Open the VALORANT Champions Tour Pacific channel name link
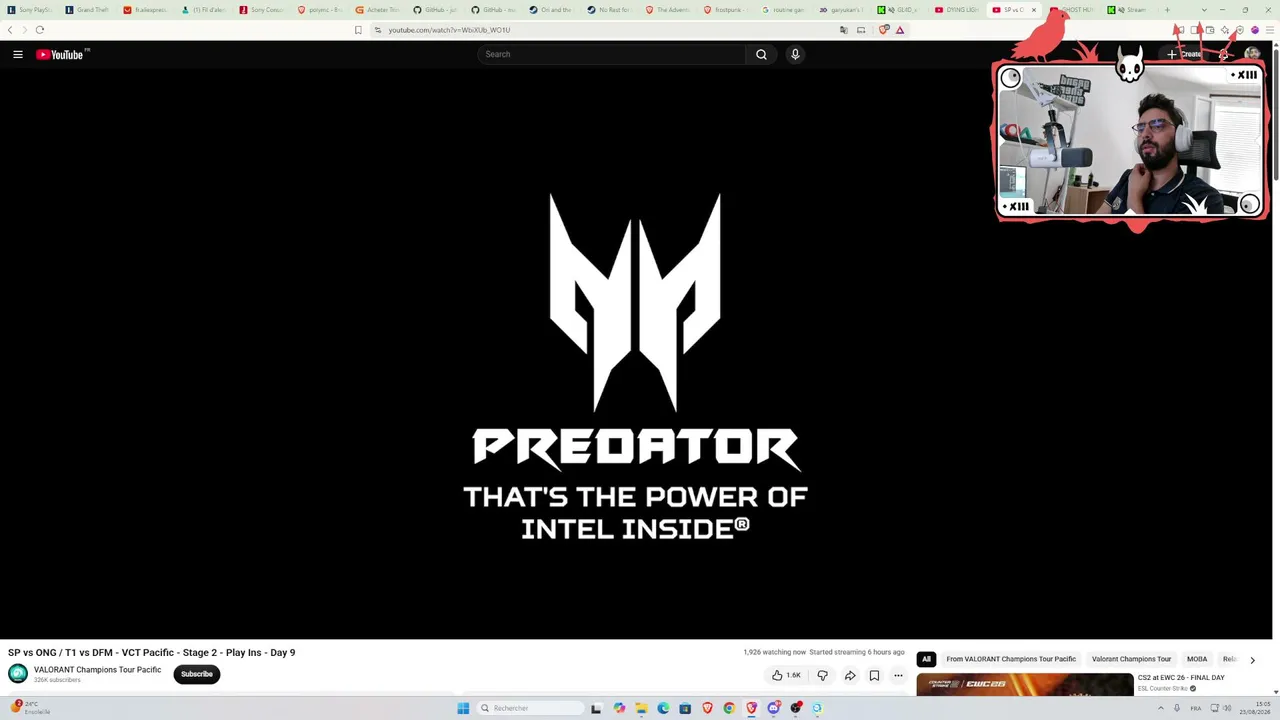Image resolution: width=1280 pixels, height=720 pixels. pos(97,670)
